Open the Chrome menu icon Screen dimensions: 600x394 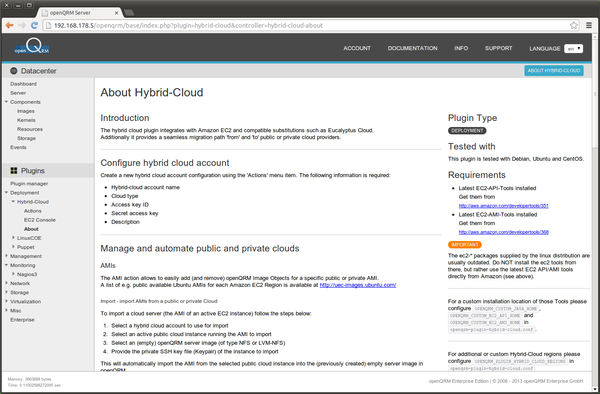[589, 25]
